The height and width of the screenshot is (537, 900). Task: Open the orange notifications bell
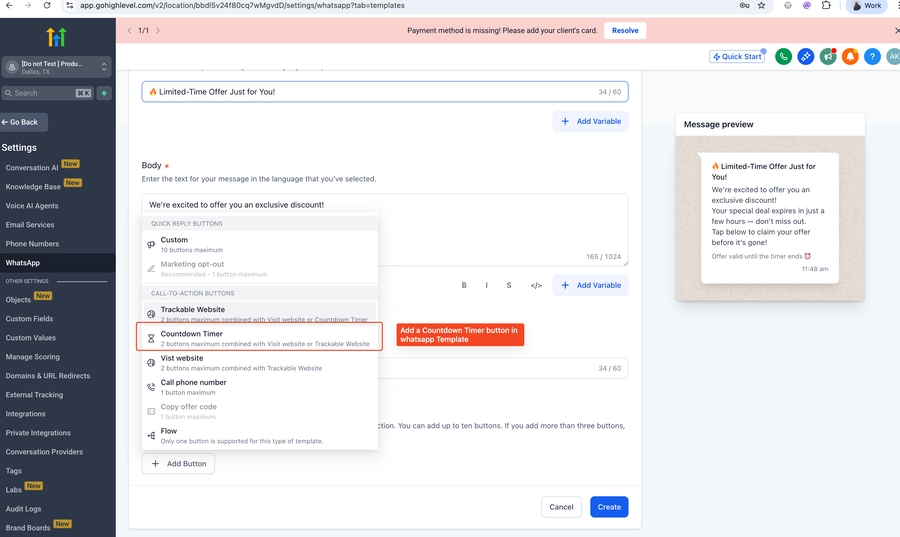point(850,57)
